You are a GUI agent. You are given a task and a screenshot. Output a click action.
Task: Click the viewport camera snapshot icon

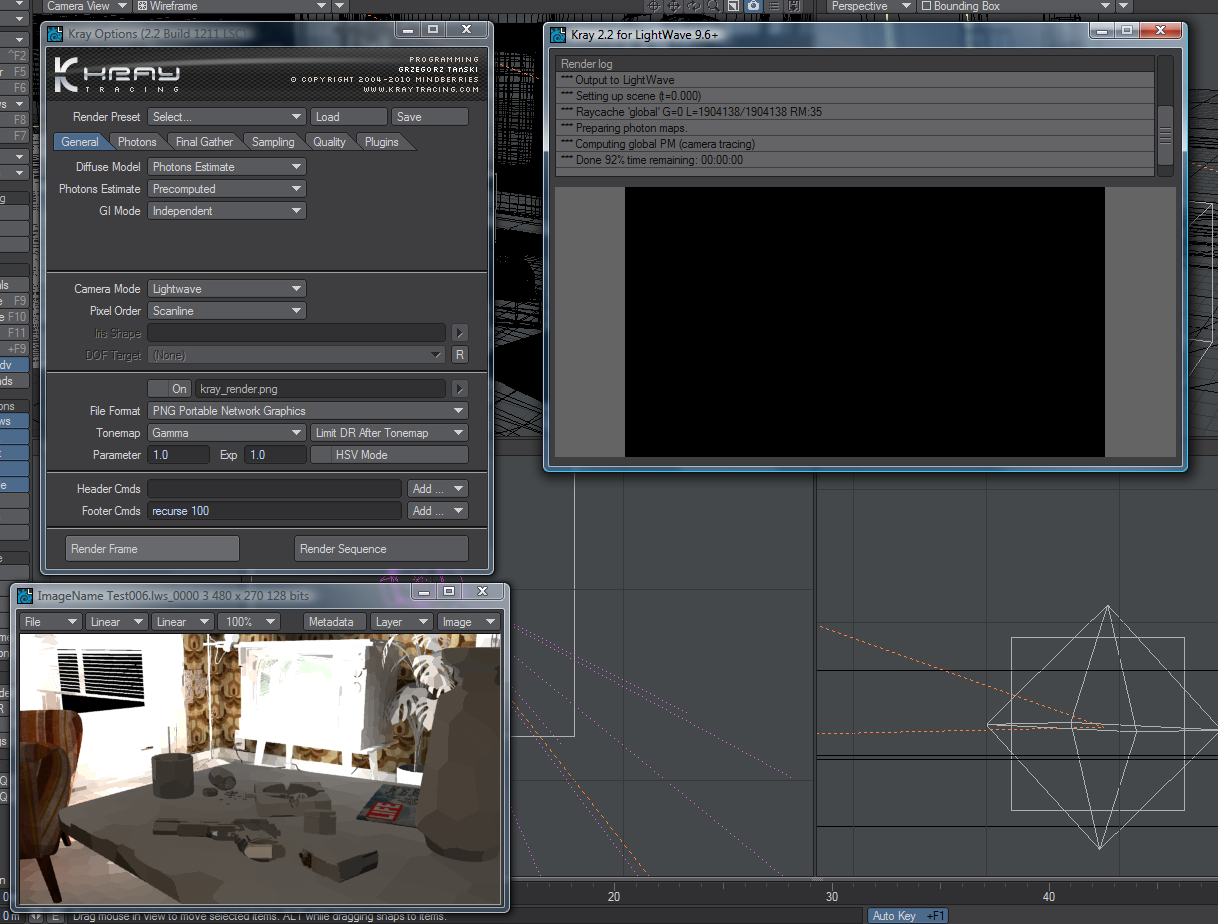(753, 6)
